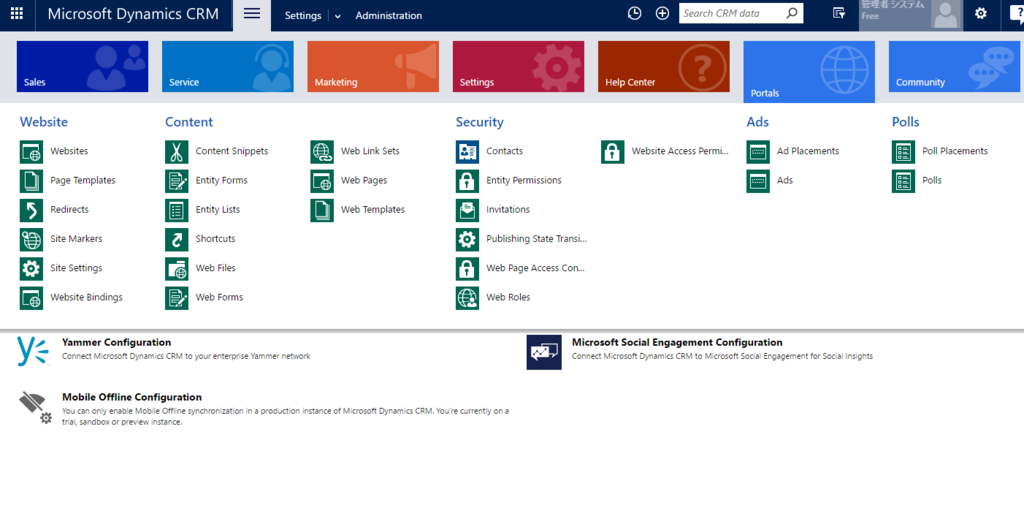1024x508 pixels.
Task: Open the help chat icon at top right
Action: tap(1016, 14)
